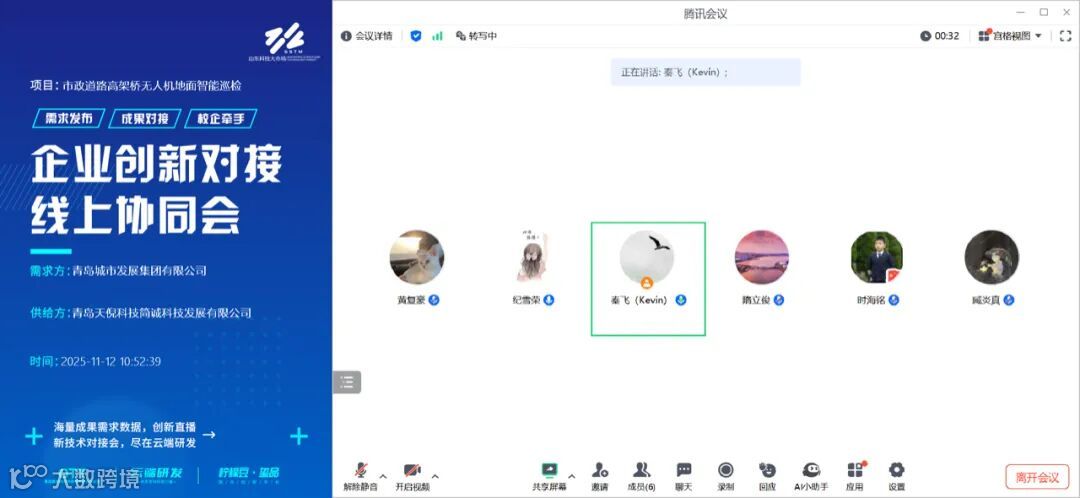1080x498 pixels.
Task: Maximize the 腾讯会议 window
Action: click(x=1044, y=12)
